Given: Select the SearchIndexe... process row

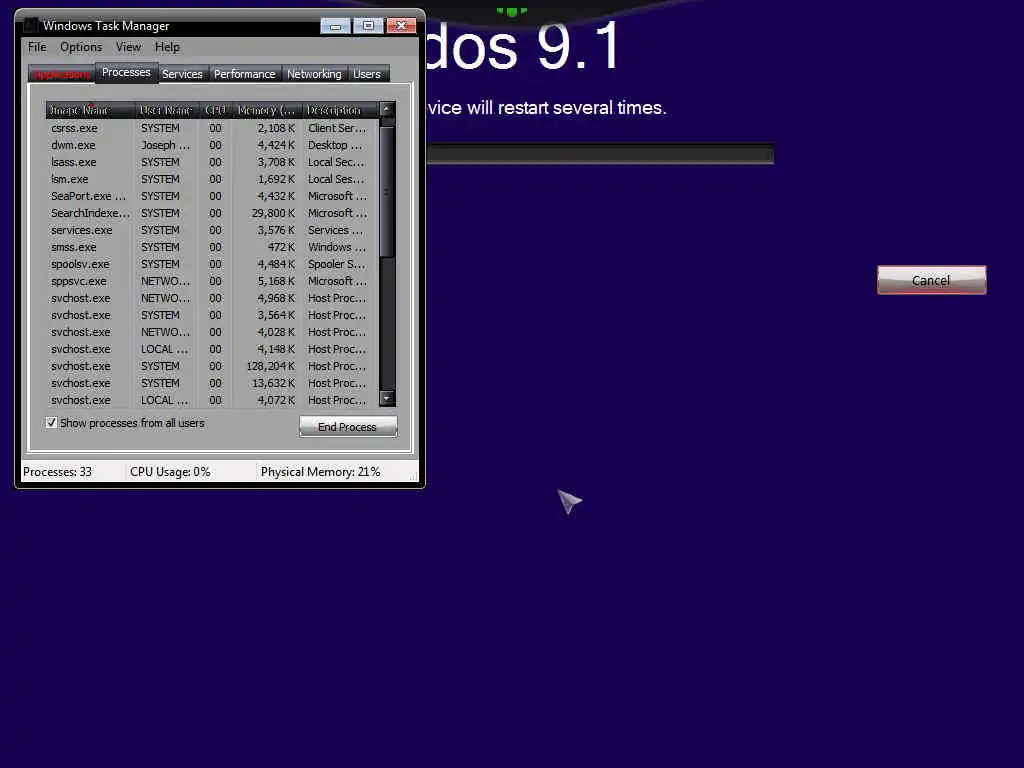Looking at the screenshot, I should tap(212, 213).
